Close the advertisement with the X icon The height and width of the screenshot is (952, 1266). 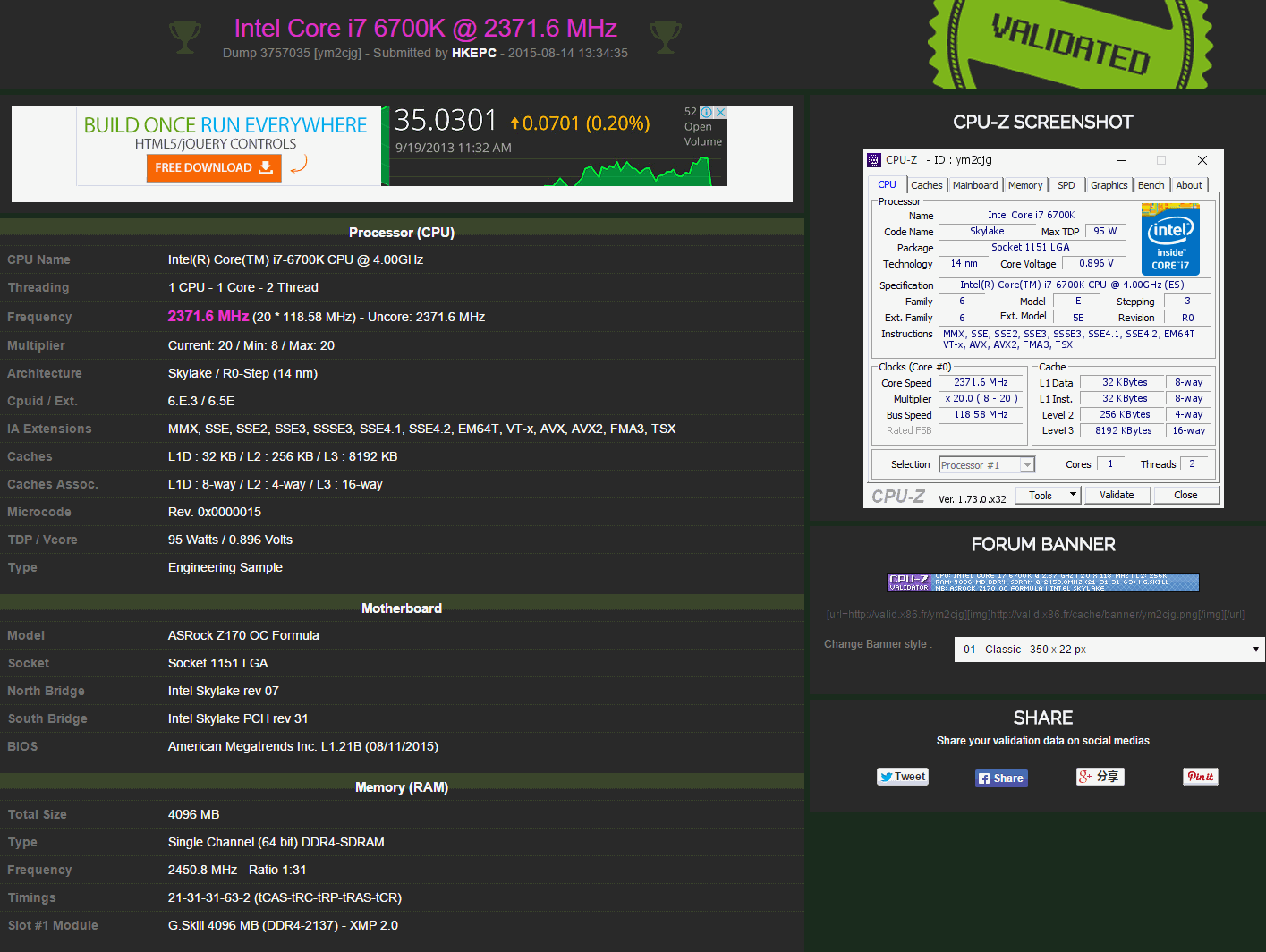point(720,112)
